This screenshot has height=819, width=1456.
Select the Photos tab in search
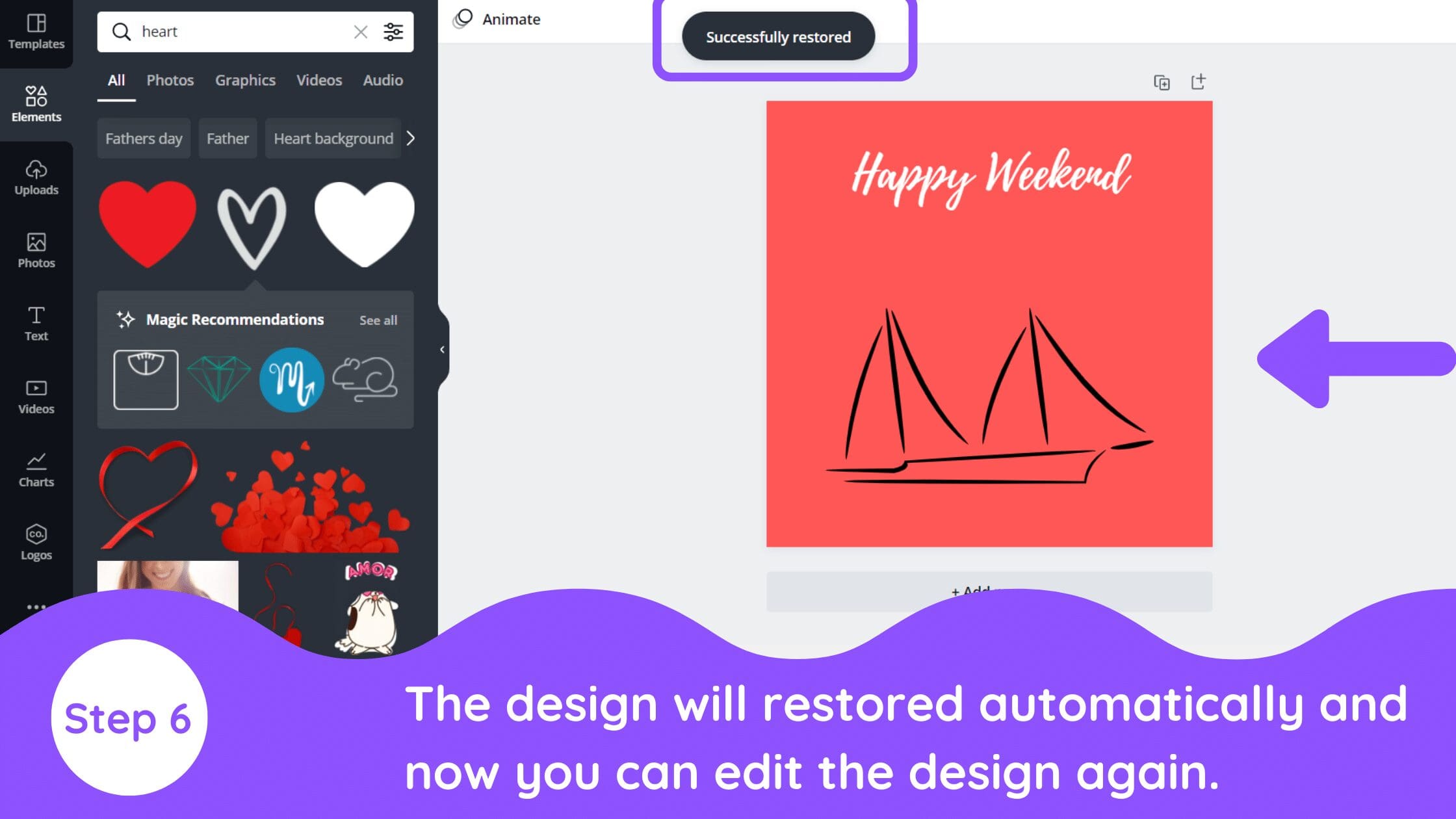tap(170, 80)
